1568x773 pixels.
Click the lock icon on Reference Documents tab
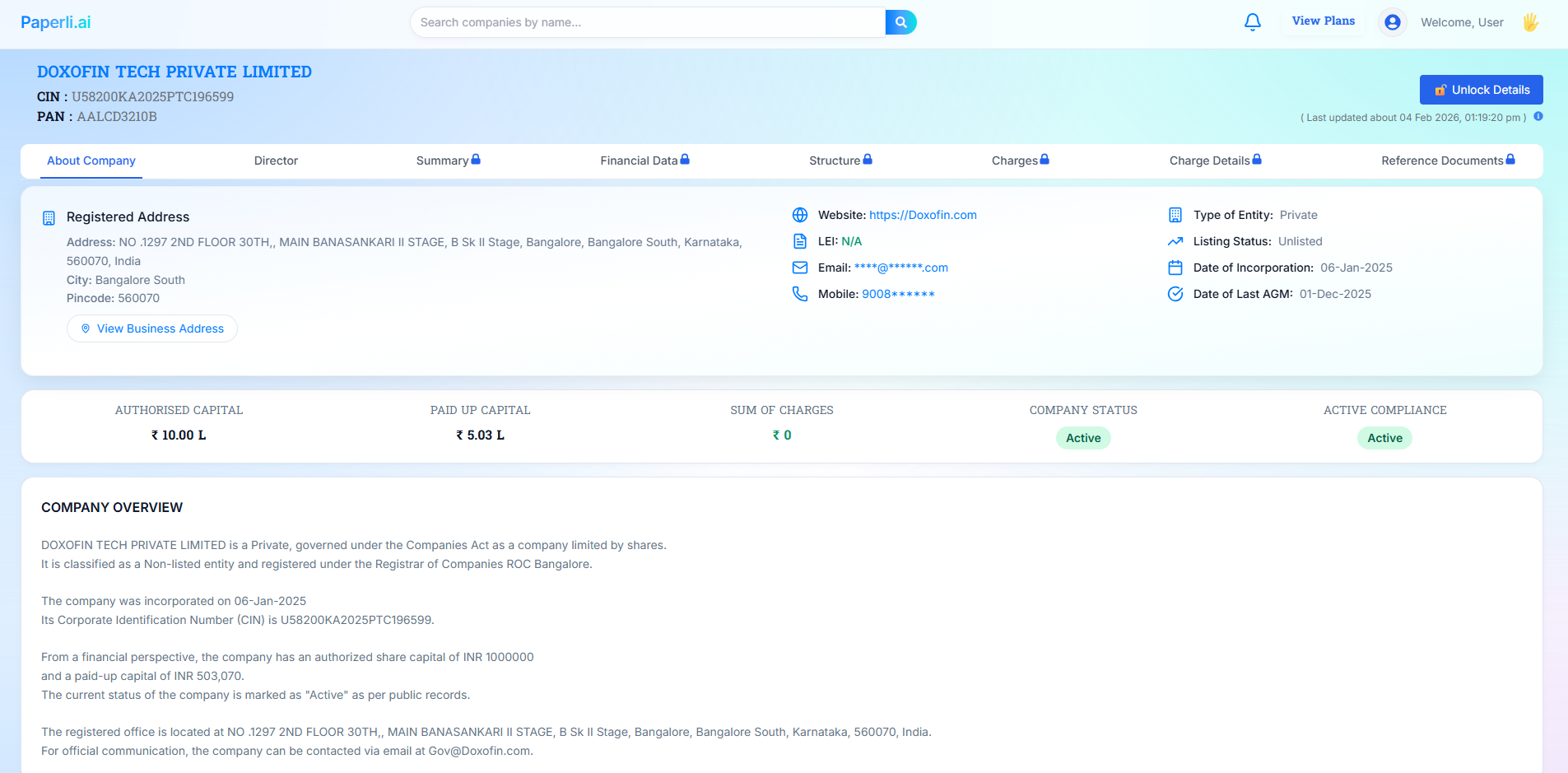1511,158
